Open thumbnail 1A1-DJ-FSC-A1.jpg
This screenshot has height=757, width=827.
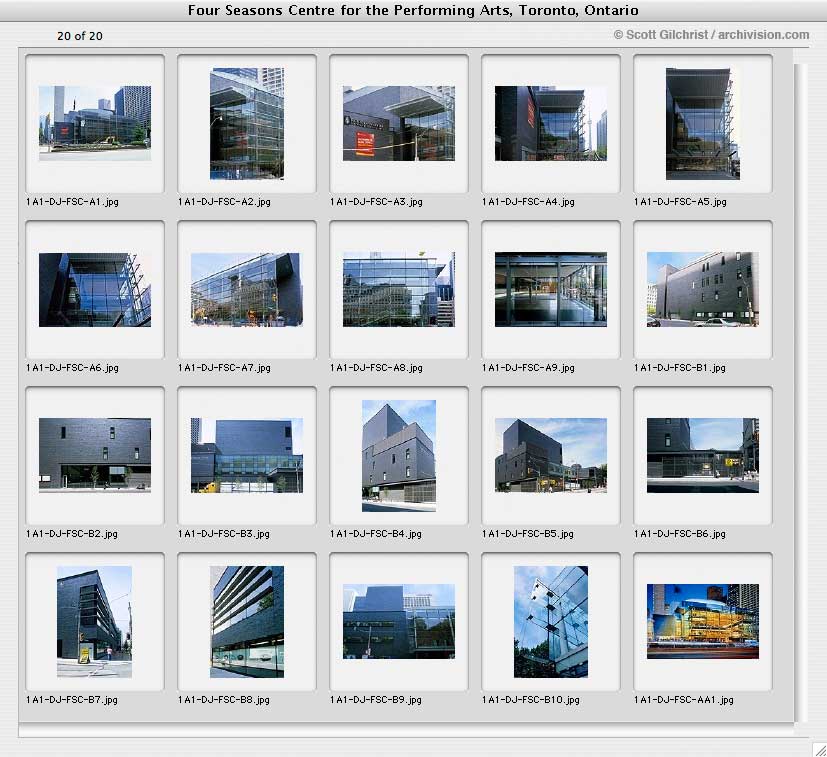(95, 123)
